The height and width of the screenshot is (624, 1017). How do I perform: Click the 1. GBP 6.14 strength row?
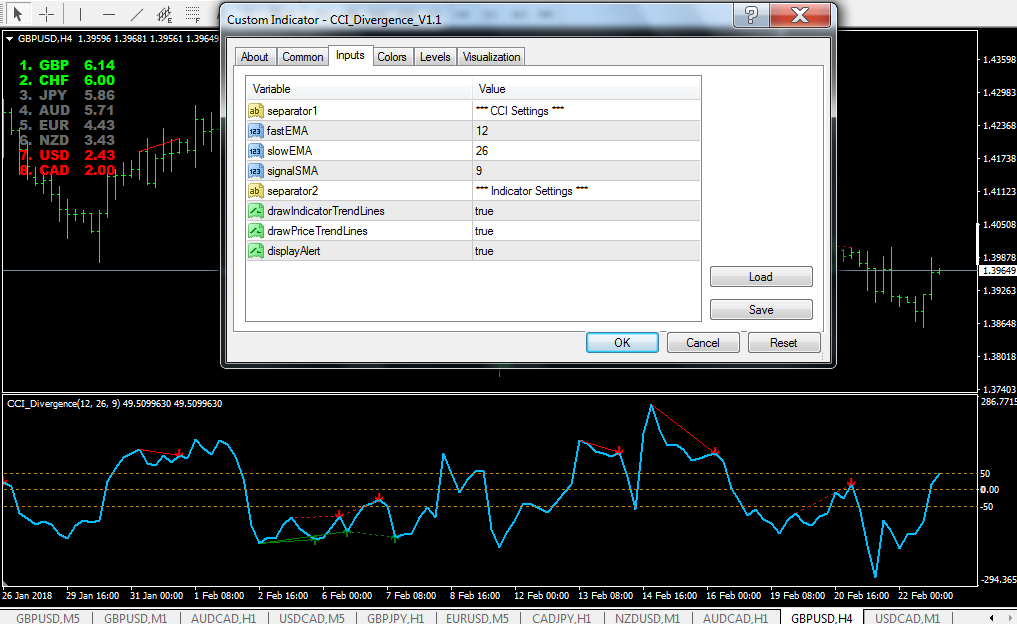(67, 65)
